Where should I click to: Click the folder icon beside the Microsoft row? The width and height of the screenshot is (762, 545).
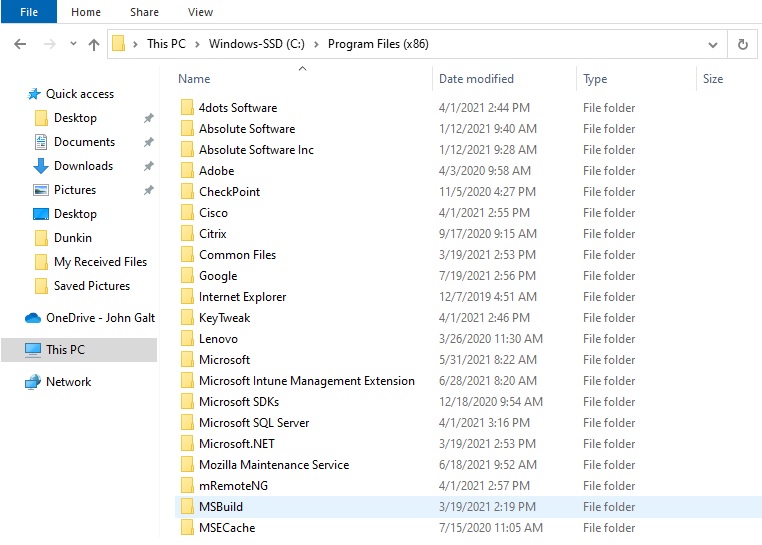click(187, 360)
